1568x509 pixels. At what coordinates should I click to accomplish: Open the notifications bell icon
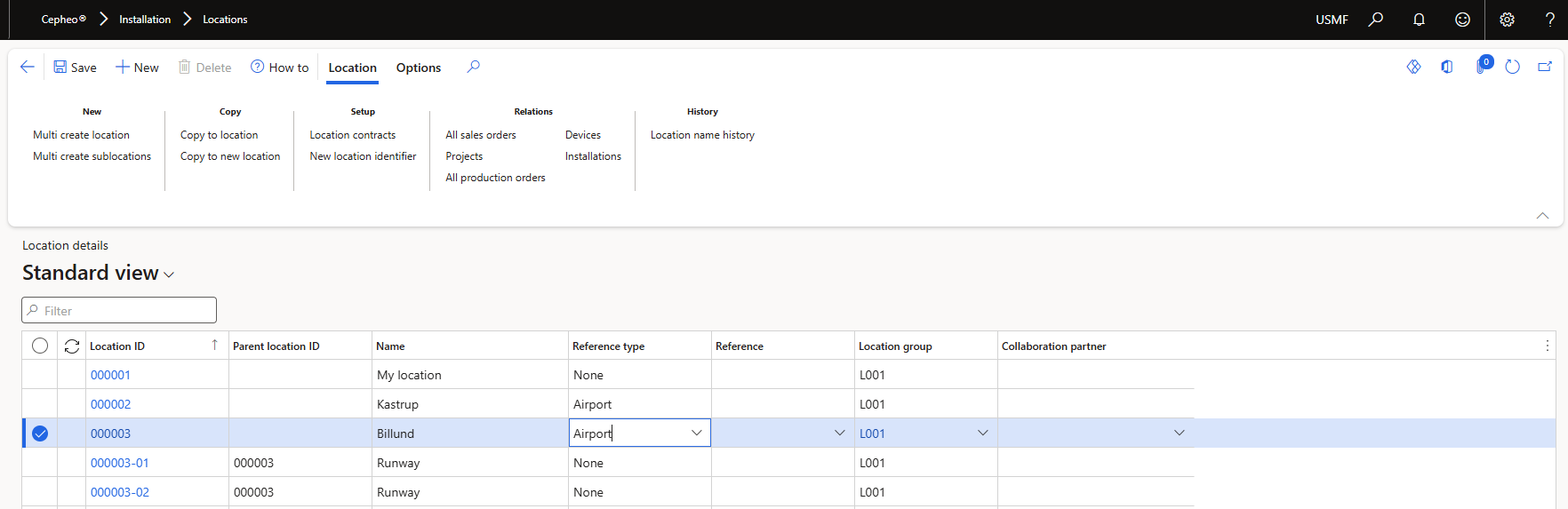pyautogui.click(x=1419, y=20)
